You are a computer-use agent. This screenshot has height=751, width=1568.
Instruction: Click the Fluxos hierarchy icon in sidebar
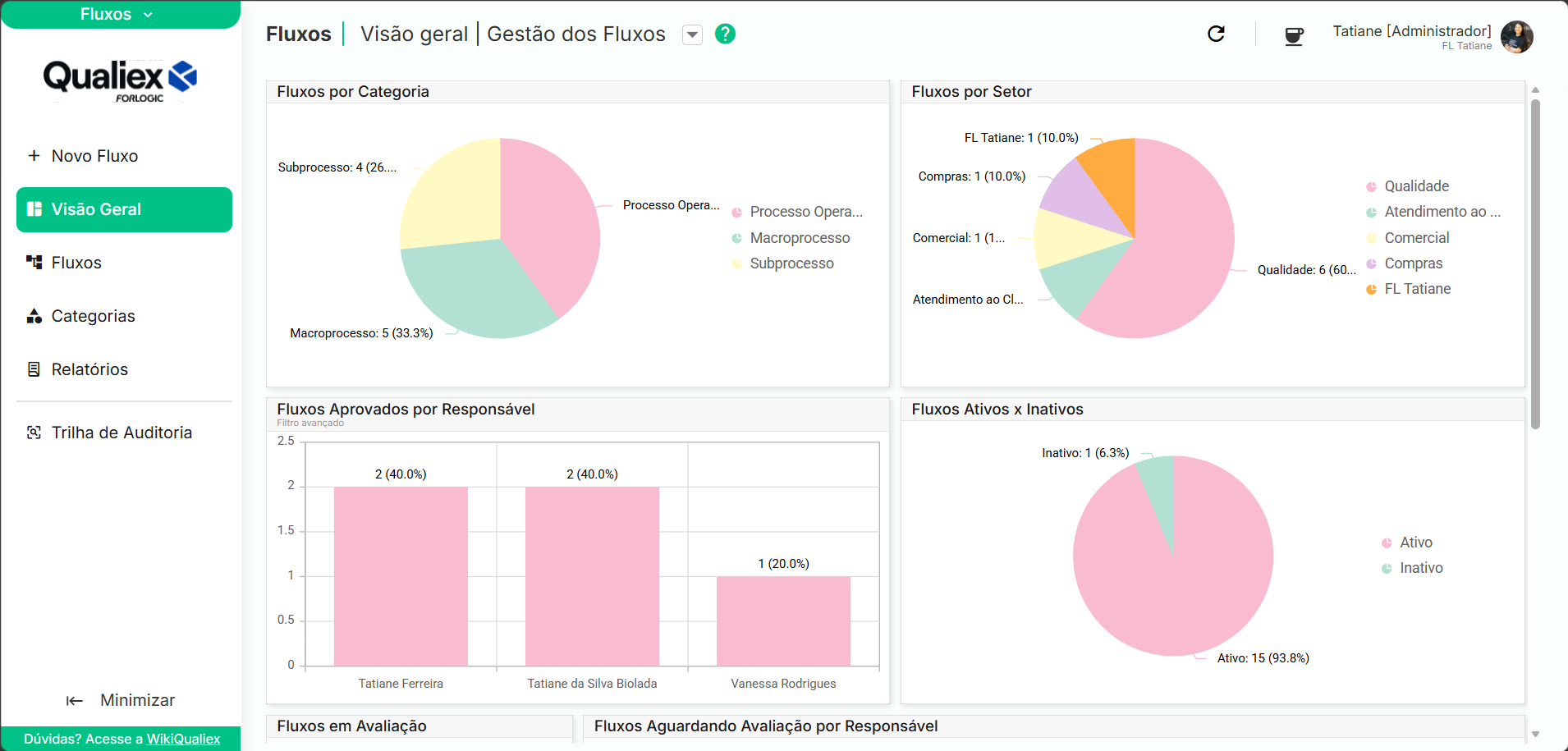[34, 263]
